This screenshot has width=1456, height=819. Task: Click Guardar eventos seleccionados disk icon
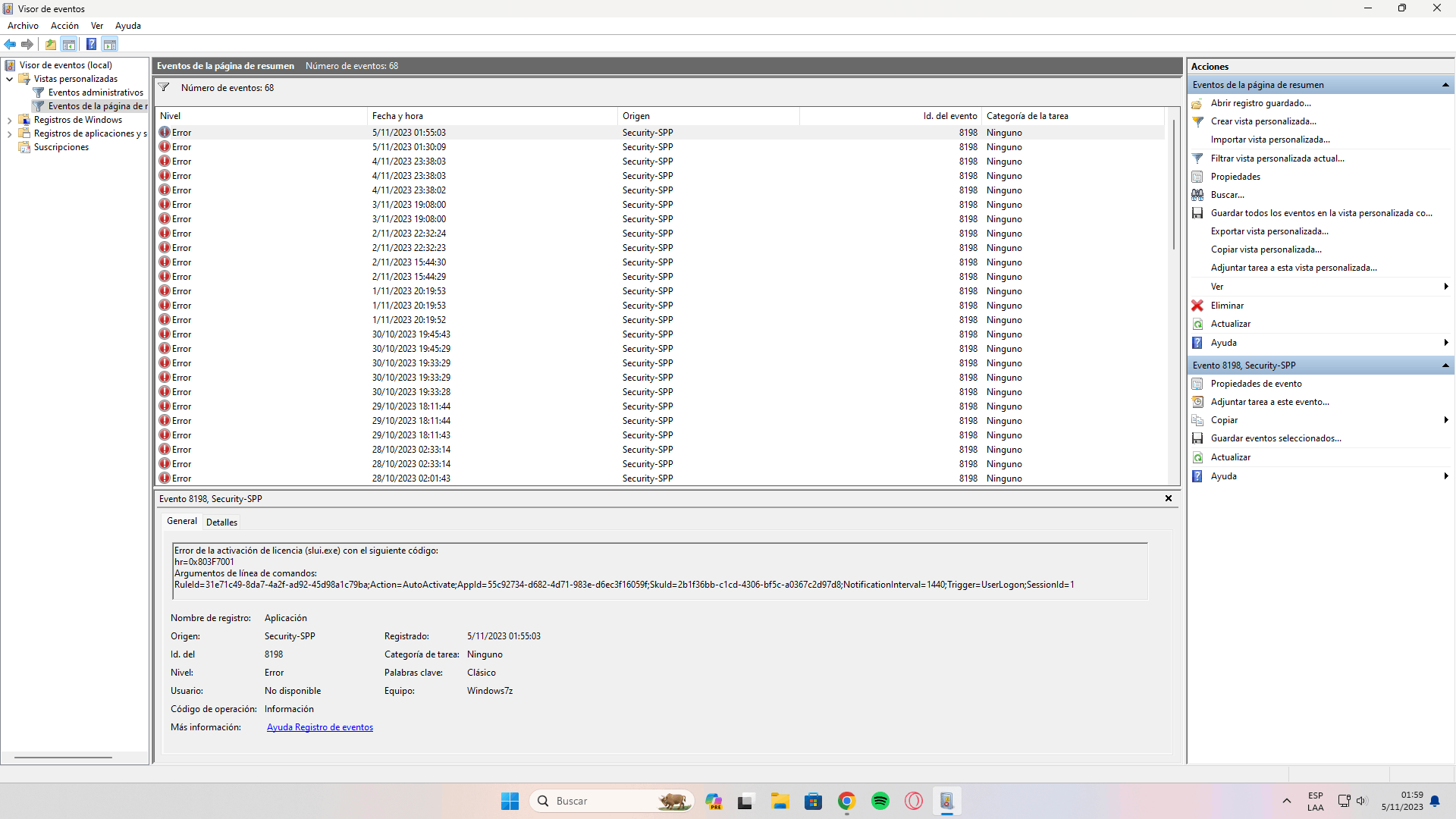pyautogui.click(x=1197, y=438)
